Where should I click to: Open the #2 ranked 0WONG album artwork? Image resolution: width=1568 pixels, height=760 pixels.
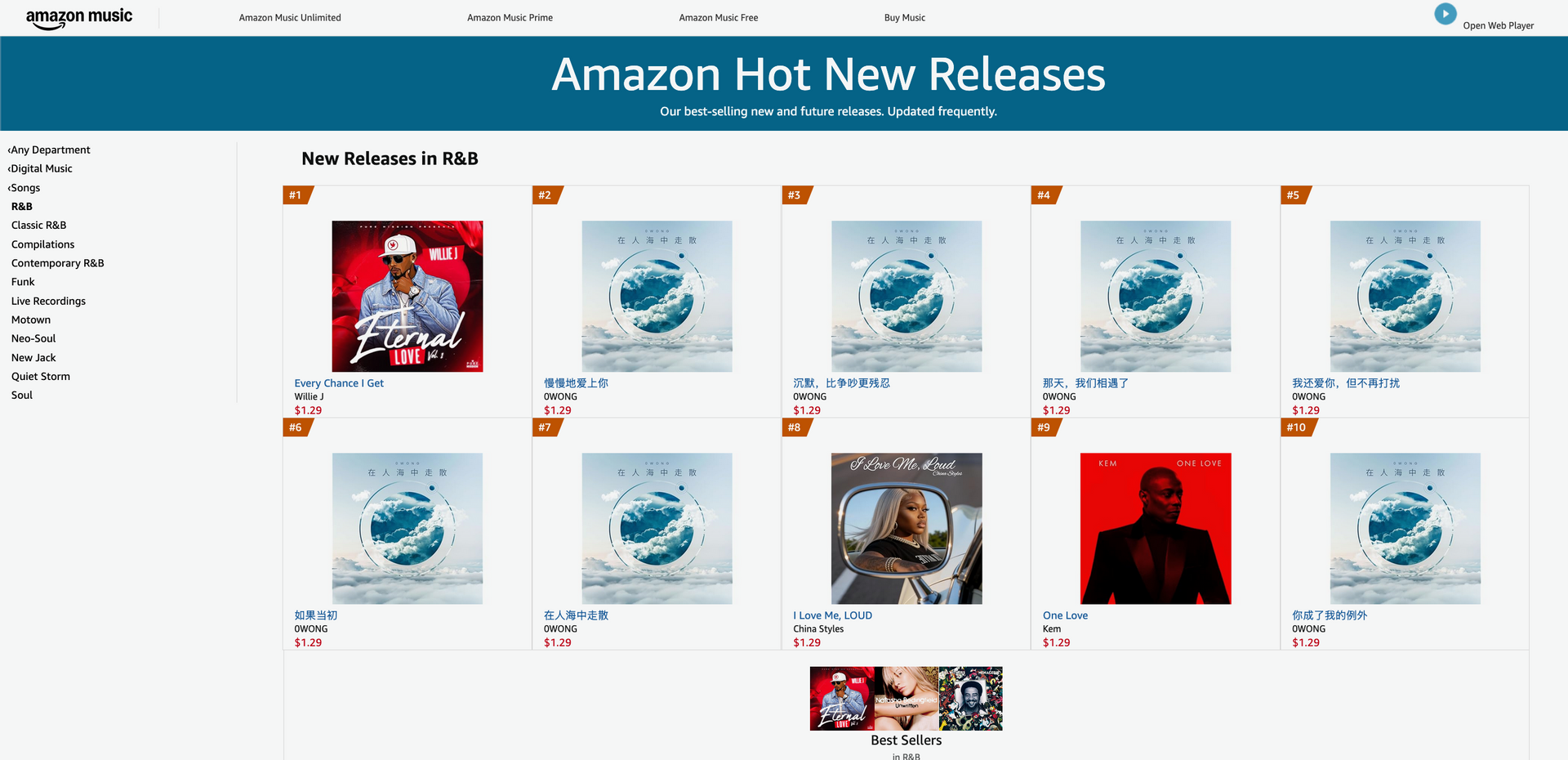point(657,296)
